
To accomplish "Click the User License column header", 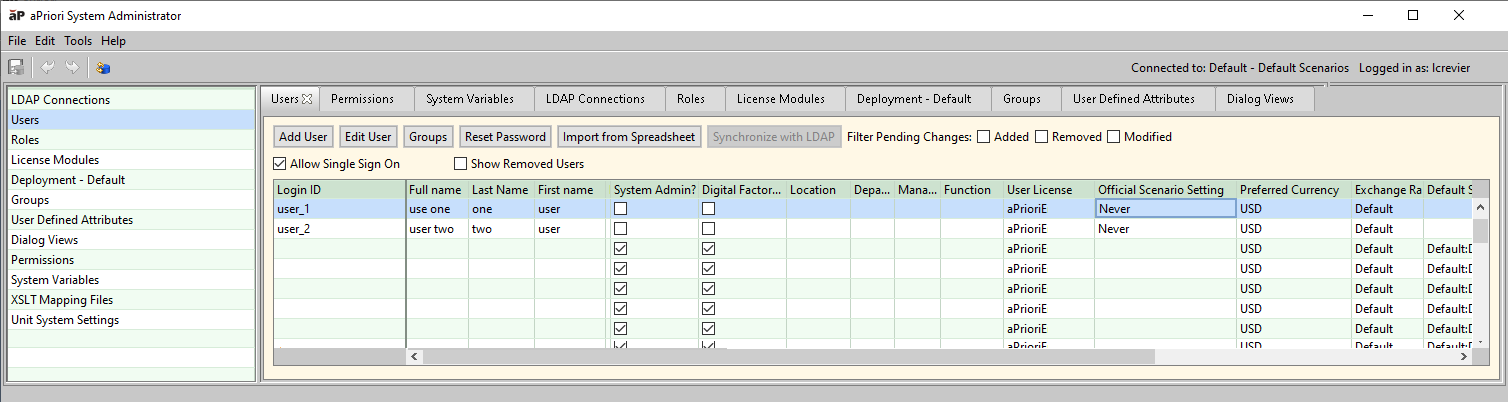I will point(1049,190).
